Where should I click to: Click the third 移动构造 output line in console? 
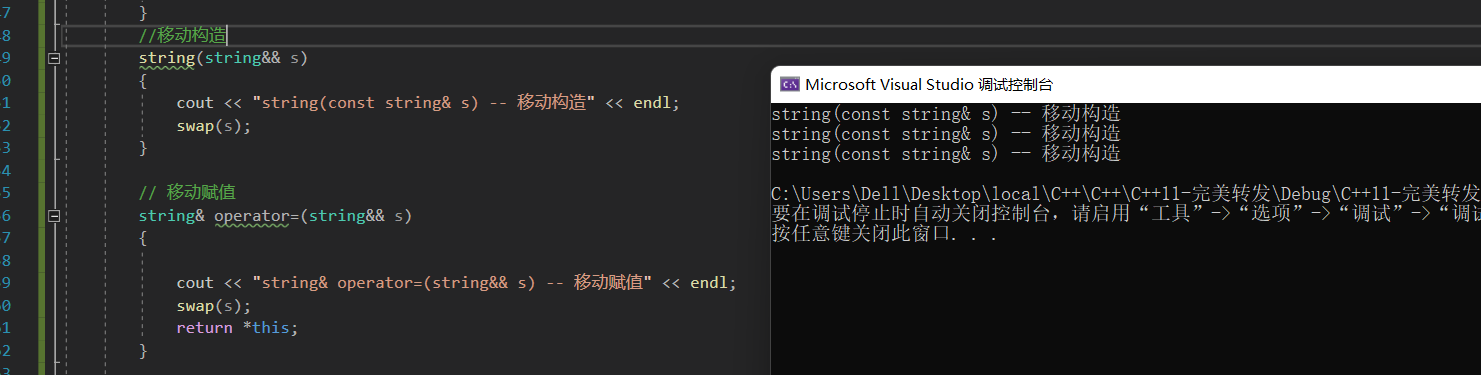tap(946, 154)
